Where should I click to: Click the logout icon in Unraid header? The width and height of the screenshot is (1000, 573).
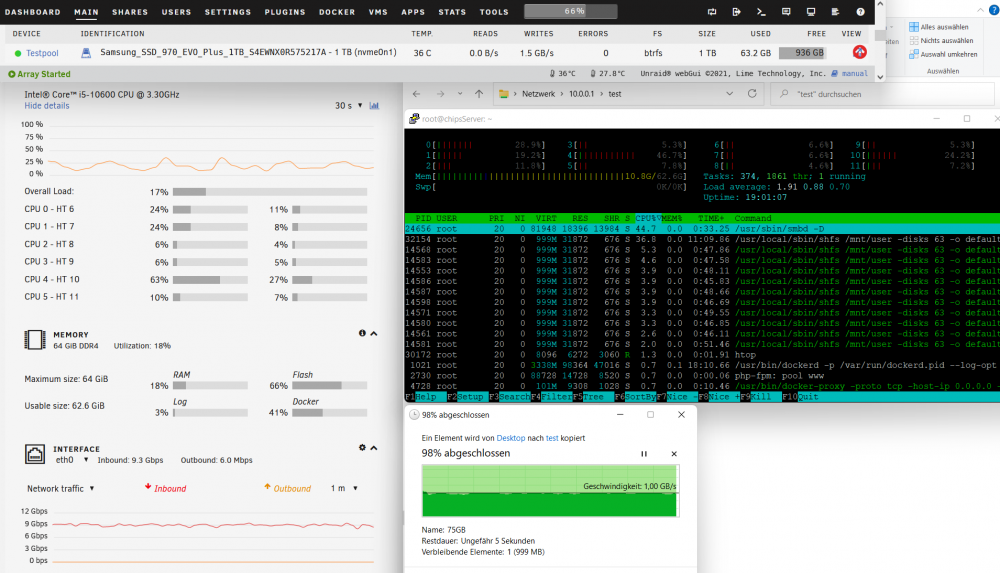(x=736, y=11)
